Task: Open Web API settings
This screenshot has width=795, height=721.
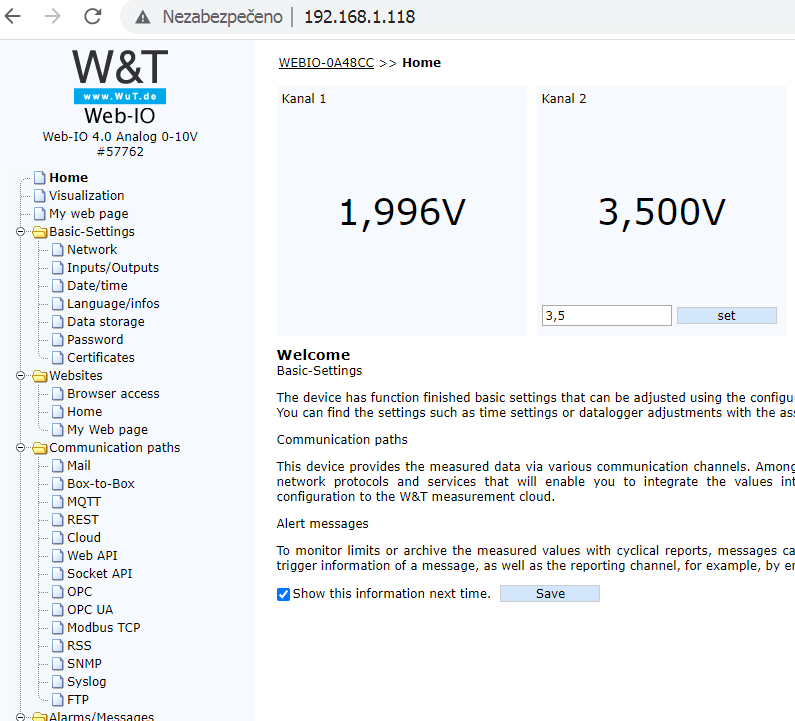Action: coord(92,556)
